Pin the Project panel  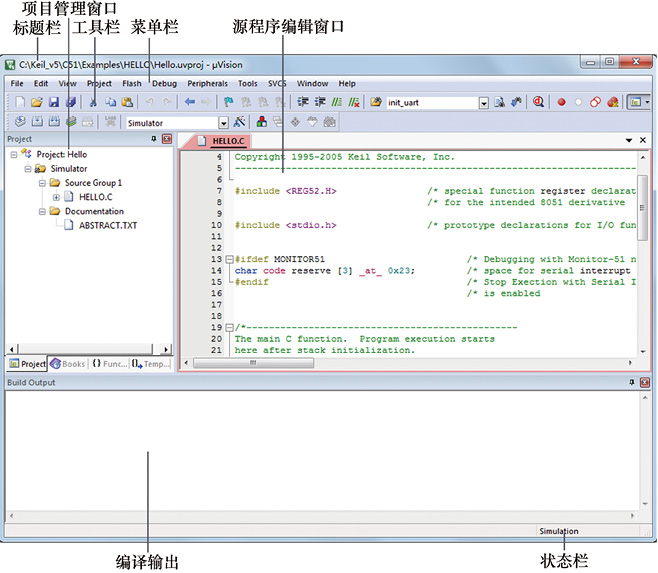154,139
